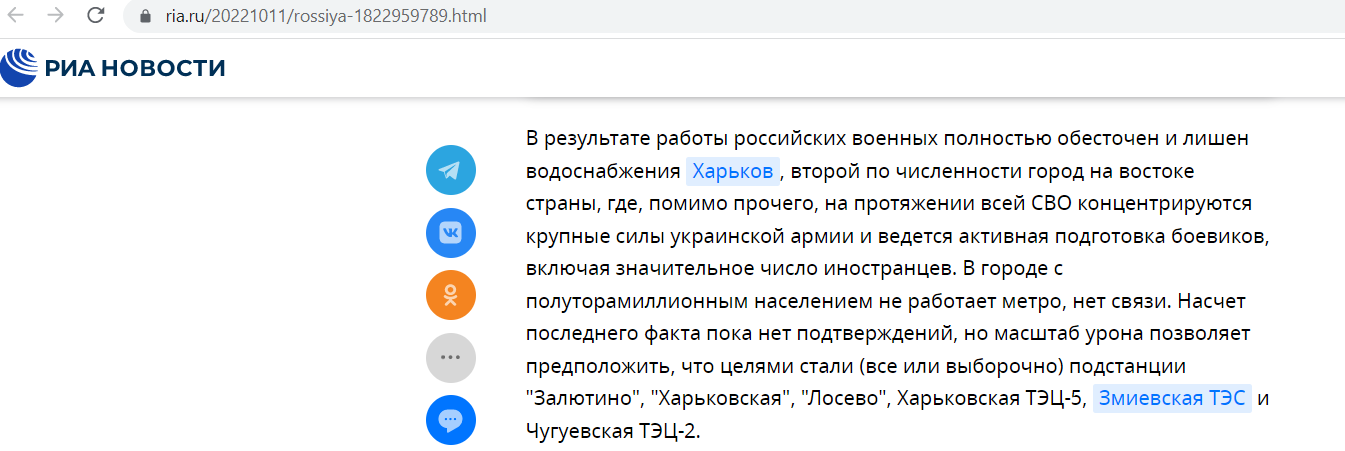1345x451 pixels.
Task: Select the ria.ru address bar URL
Action: click(x=325, y=16)
